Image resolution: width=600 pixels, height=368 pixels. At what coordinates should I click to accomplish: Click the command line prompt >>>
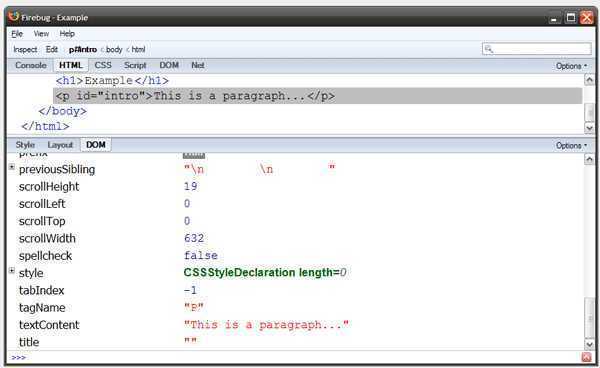pos(18,357)
